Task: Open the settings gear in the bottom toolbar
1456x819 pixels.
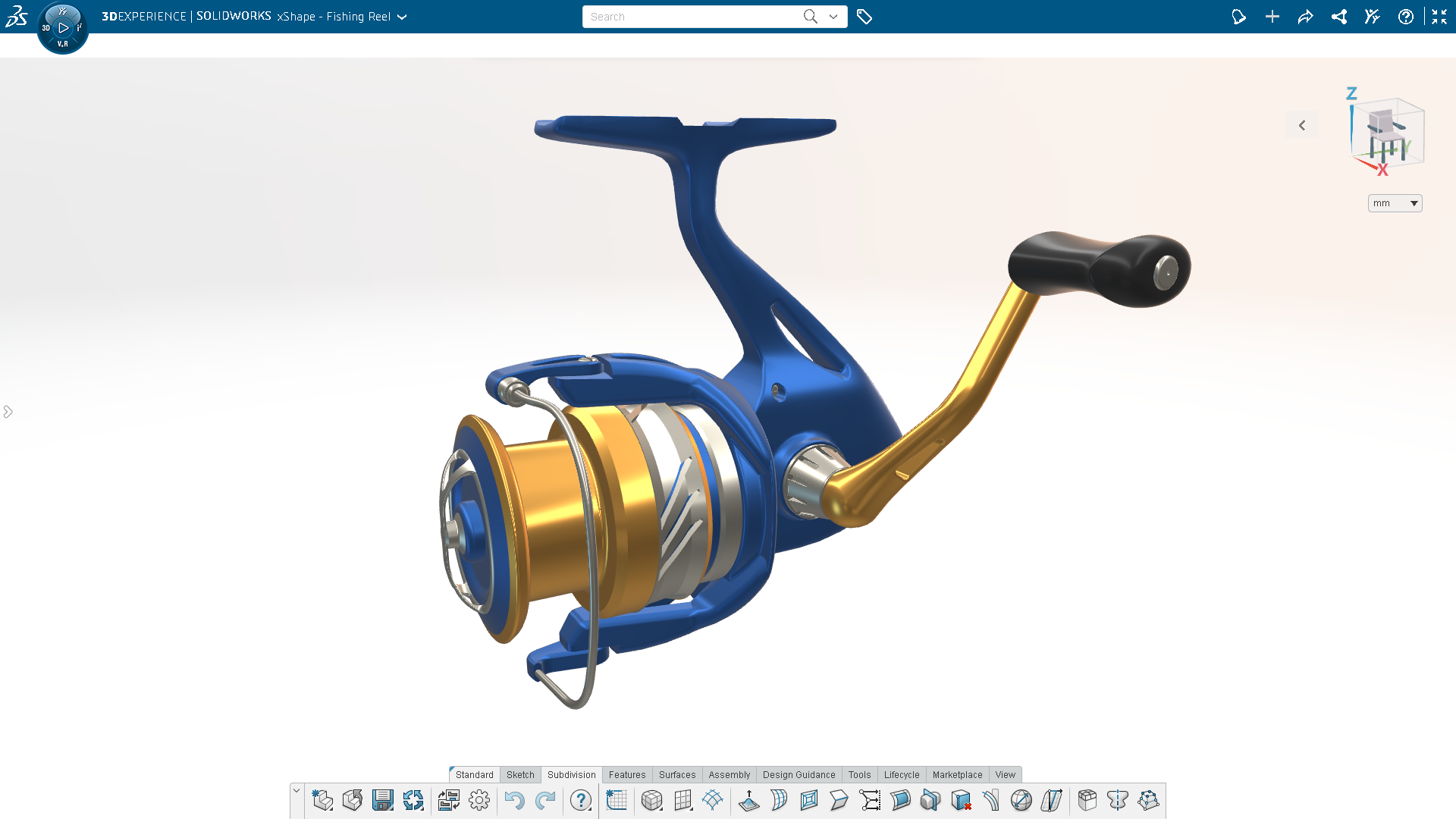Action: pyautogui.click(x=479, y=801)
